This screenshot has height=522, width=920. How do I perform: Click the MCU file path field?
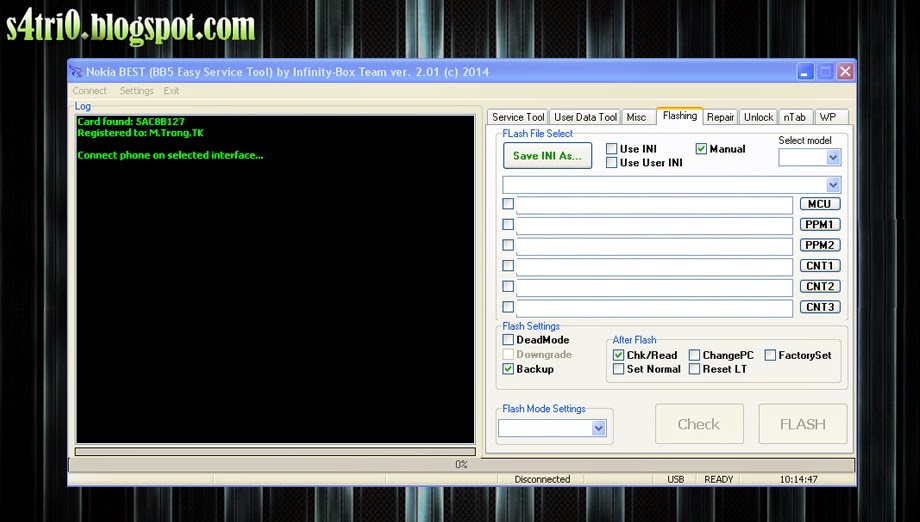(x=654, y=205)
